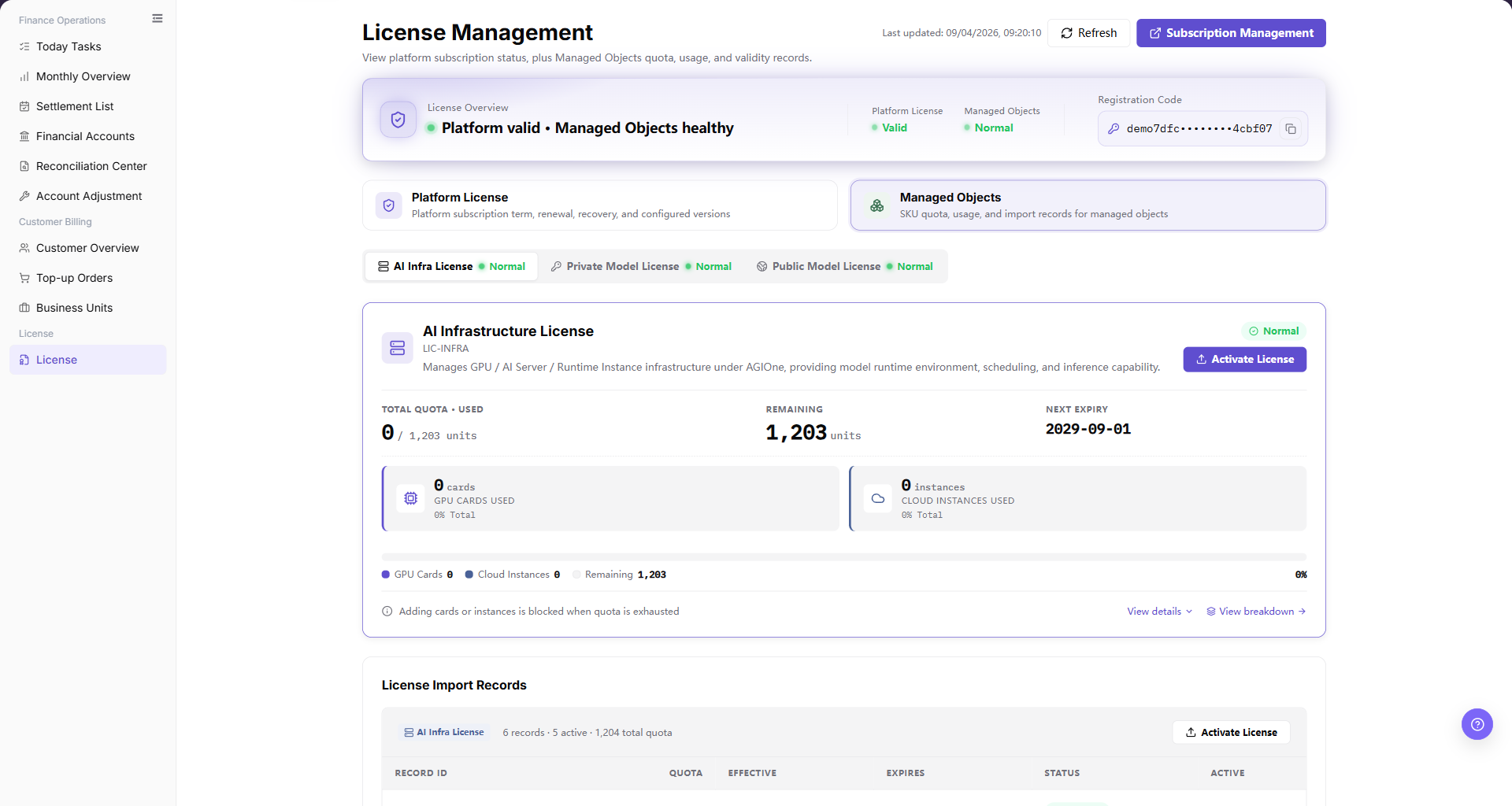Open the help button
Viewport: 1512px width, 806px height.
1477,724
